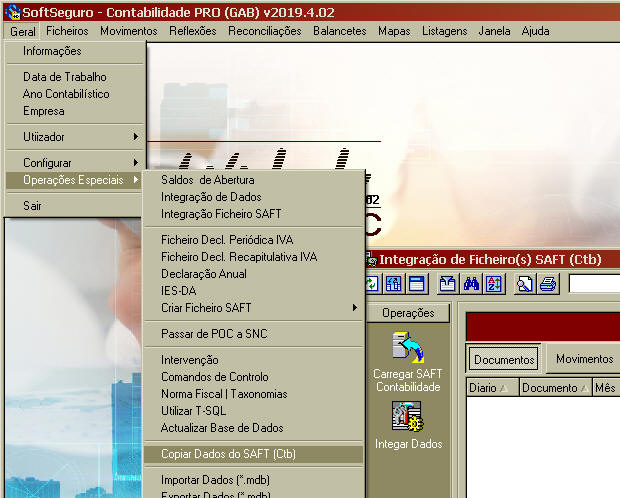The height and width of the screenshot is (498, 620).
Task: Choose IES-DA menu entry
Action: coord(253,291)
